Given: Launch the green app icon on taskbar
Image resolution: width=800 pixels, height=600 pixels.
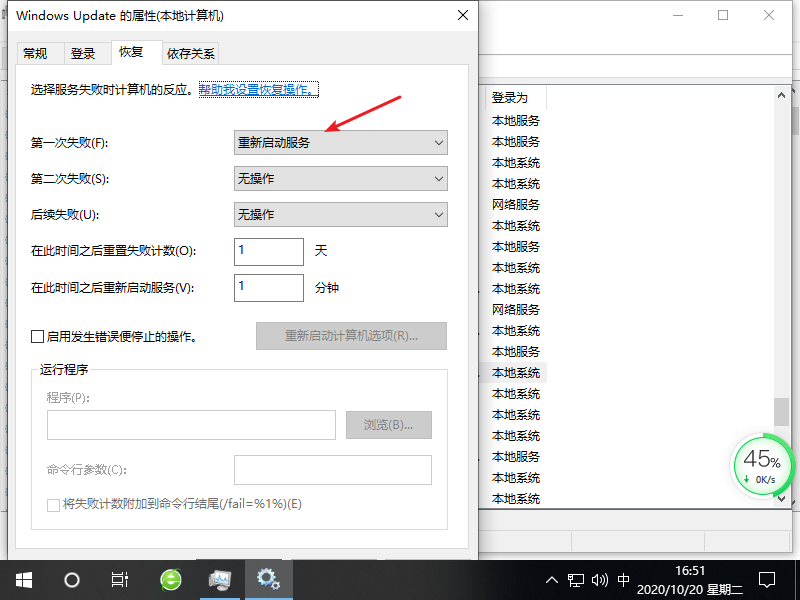Looking at the screenshot, I should pos(169,580).
